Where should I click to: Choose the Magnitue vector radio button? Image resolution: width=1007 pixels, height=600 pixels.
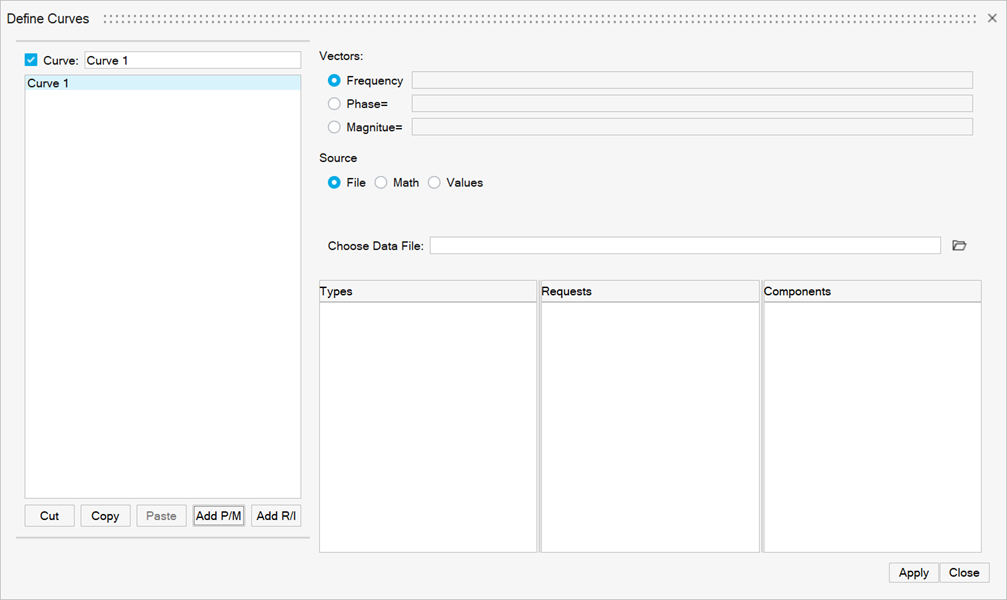[x=334, y=127]
